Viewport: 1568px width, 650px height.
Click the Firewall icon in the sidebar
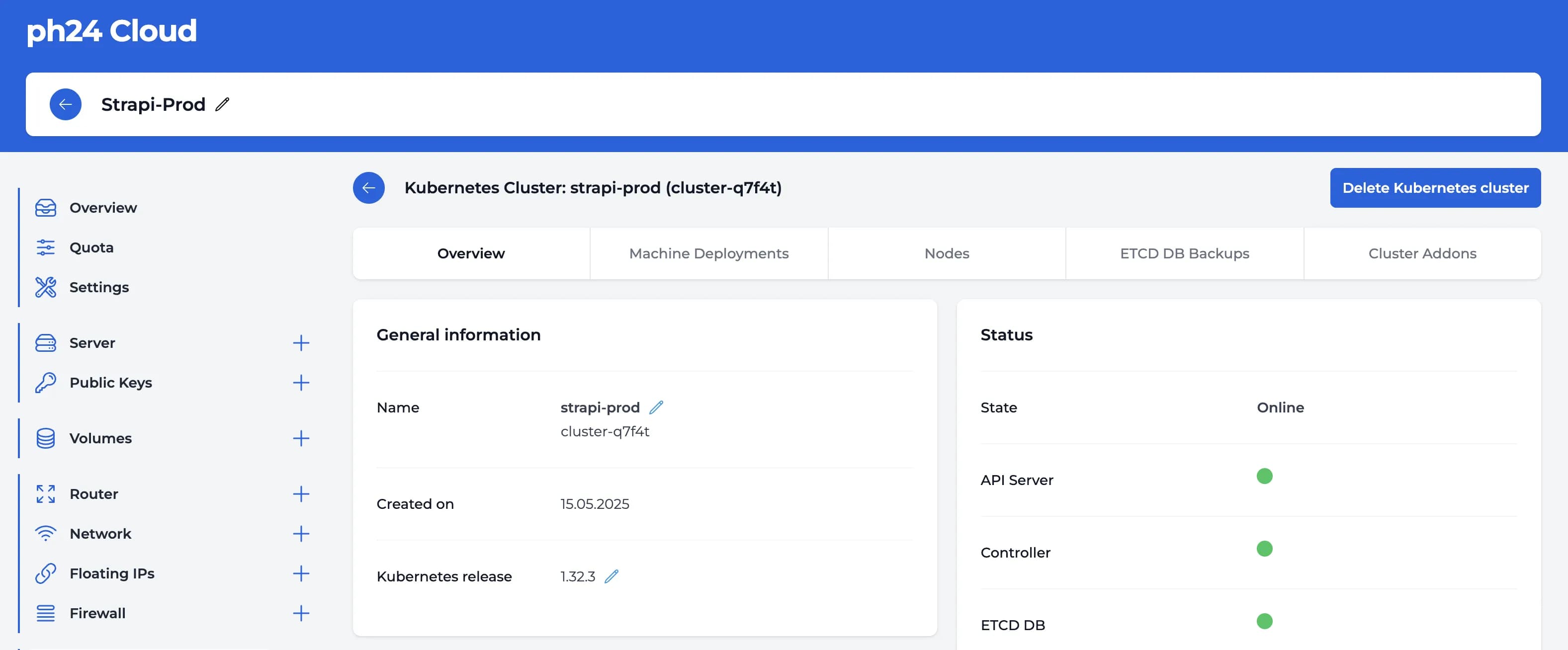coord(45,613)
